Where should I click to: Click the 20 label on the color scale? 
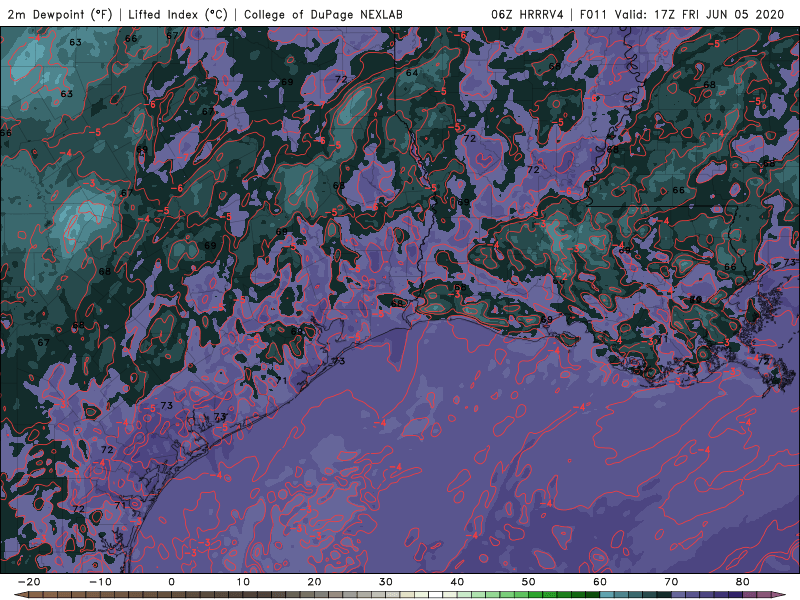pyautogui.click(x=314, y=582)
